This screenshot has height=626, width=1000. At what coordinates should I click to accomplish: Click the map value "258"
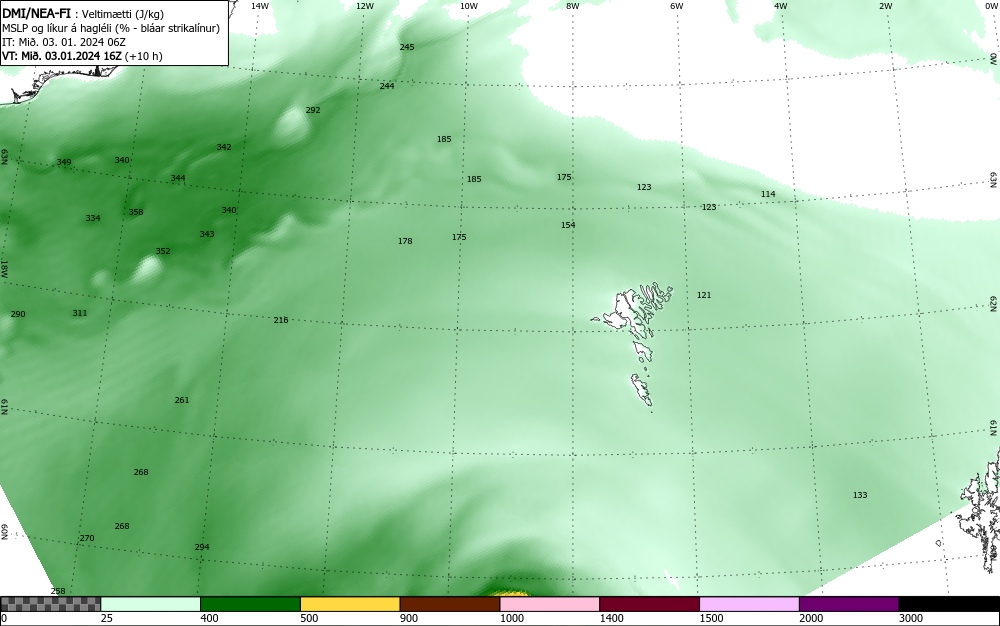click(x=57, y=591)
